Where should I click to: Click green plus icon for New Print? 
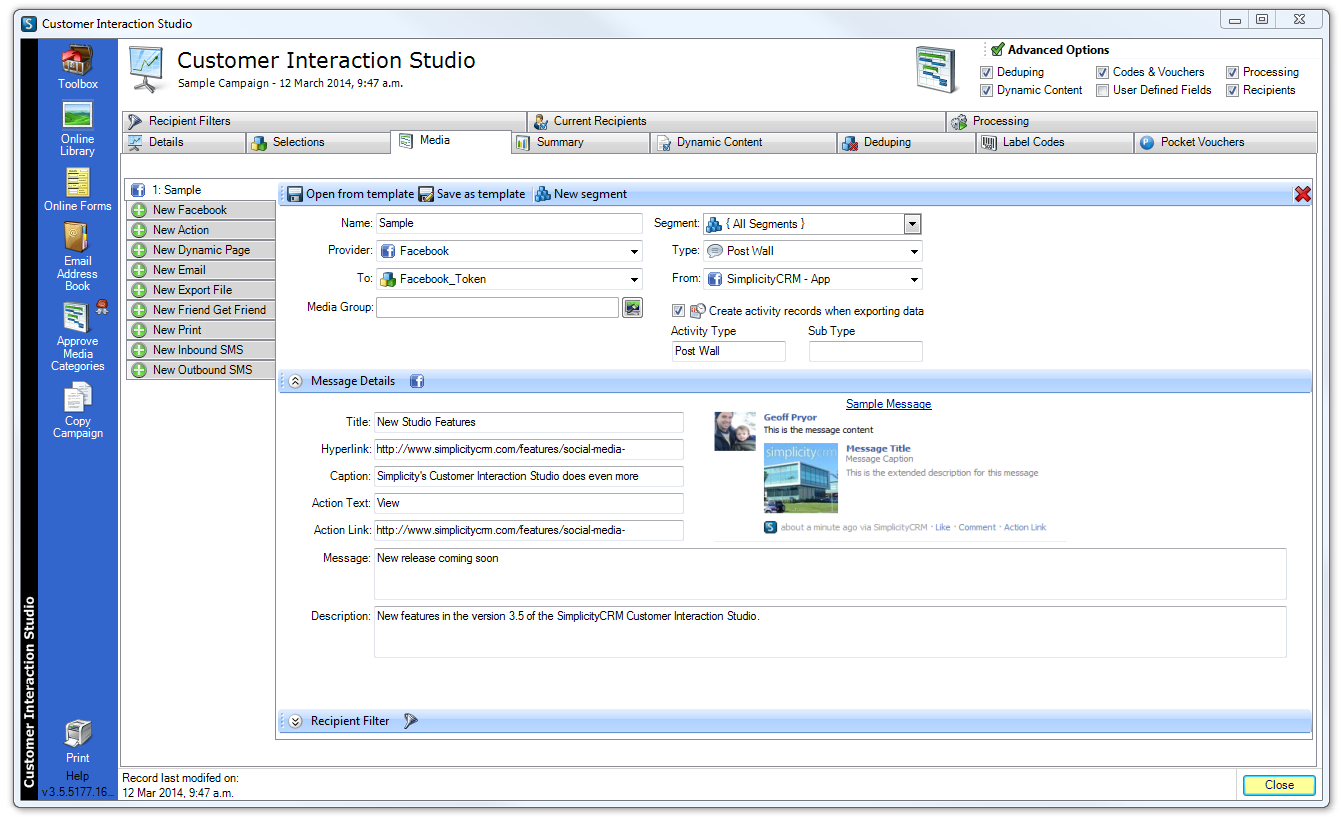click(139, 330)
